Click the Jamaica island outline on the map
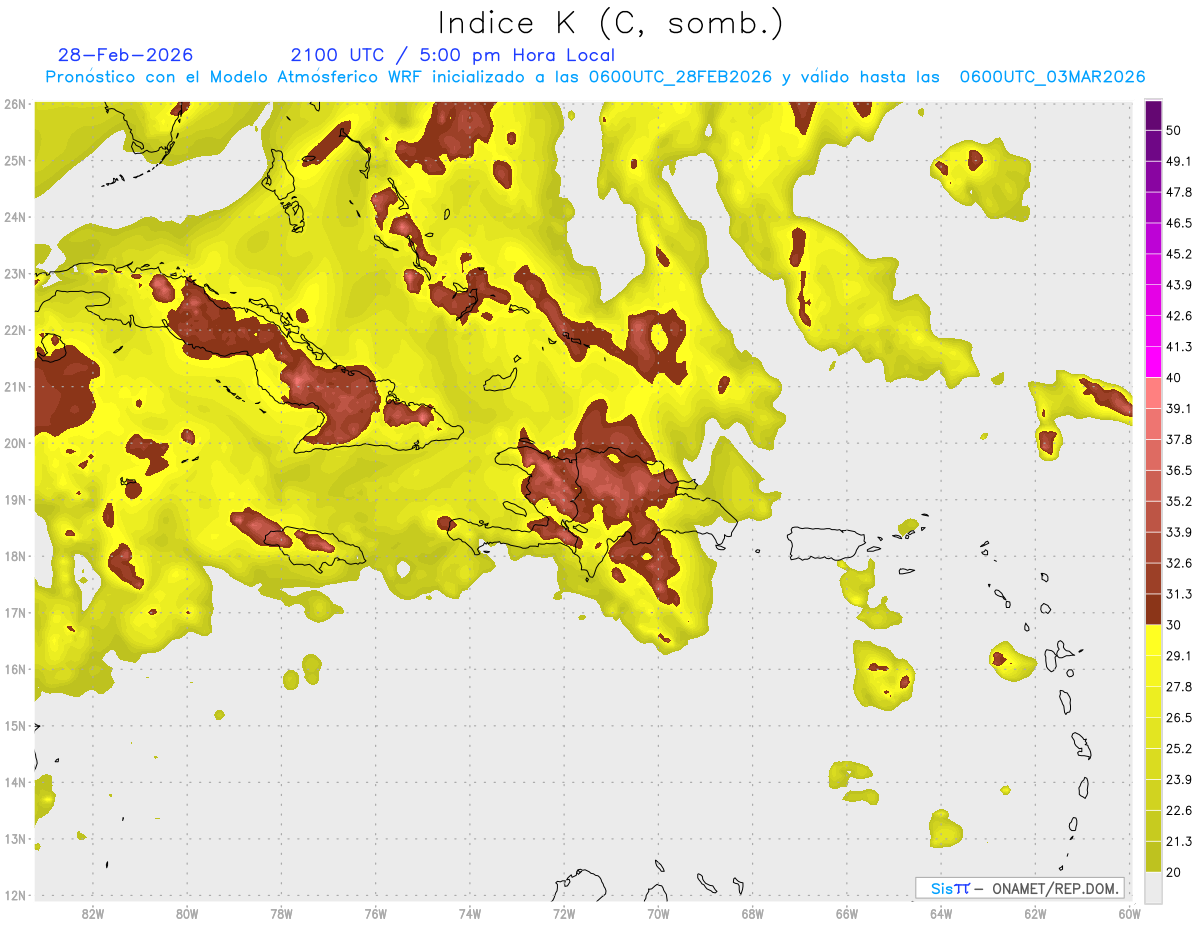This screenshot has width=1200, height=927. [314, 548]
